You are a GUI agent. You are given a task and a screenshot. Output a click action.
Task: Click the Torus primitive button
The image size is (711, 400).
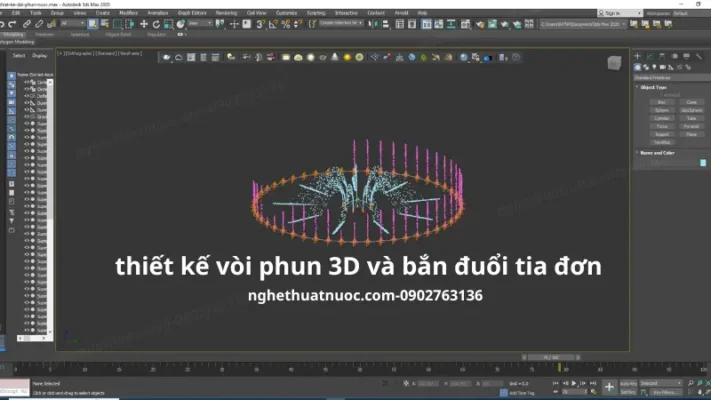pyautogui.click(x=662, y=127)
